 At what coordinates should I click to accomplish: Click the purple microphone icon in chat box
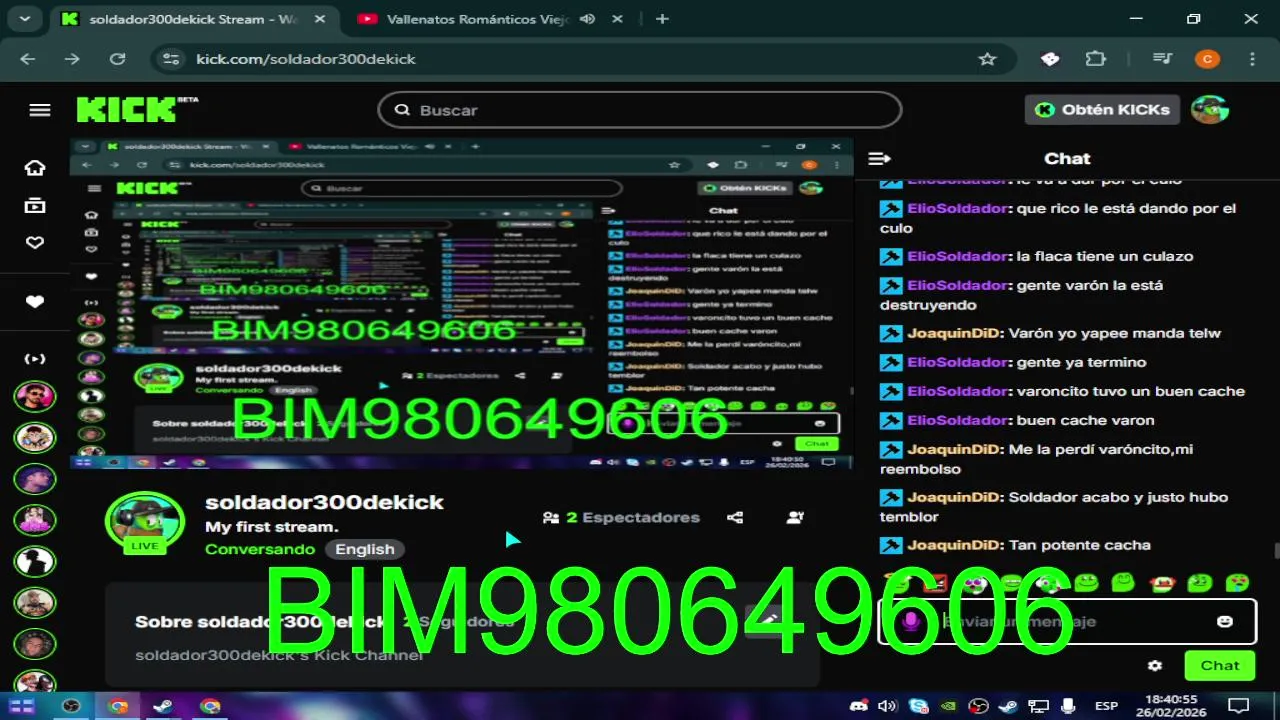pyautogui.click(x=909, y=621)
